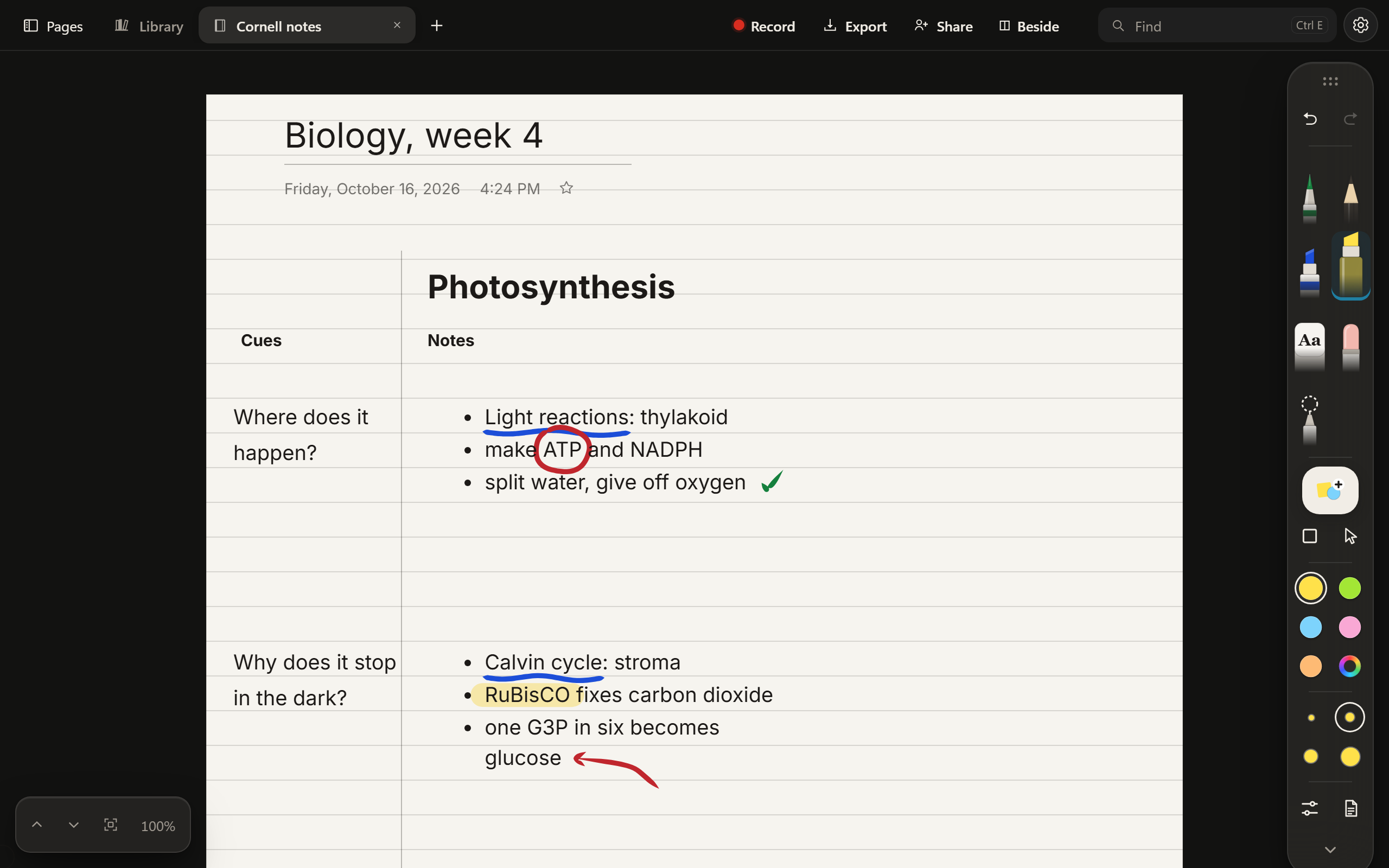Click the Notes column header
This screenshot has width=1389, height=868.
click(450, 341)
